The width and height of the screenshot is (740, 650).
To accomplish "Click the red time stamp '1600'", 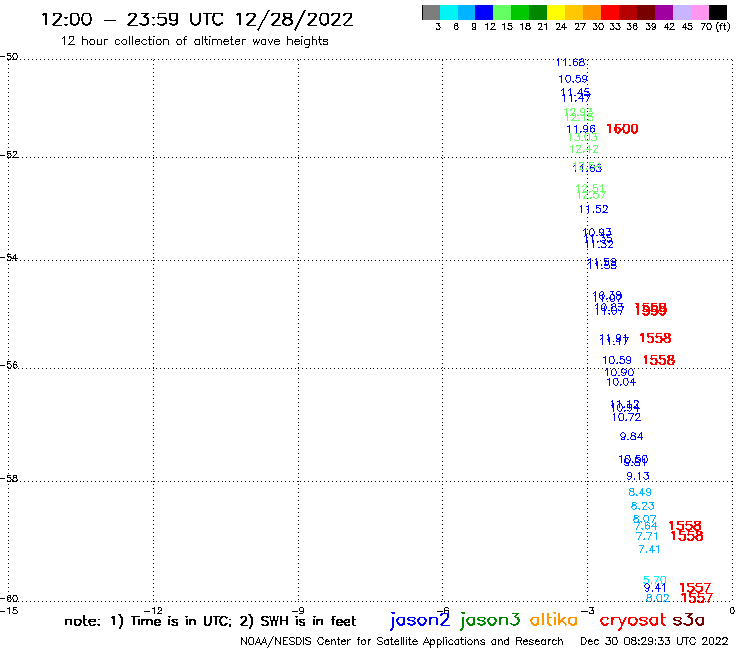I will [x=622, y=129].
